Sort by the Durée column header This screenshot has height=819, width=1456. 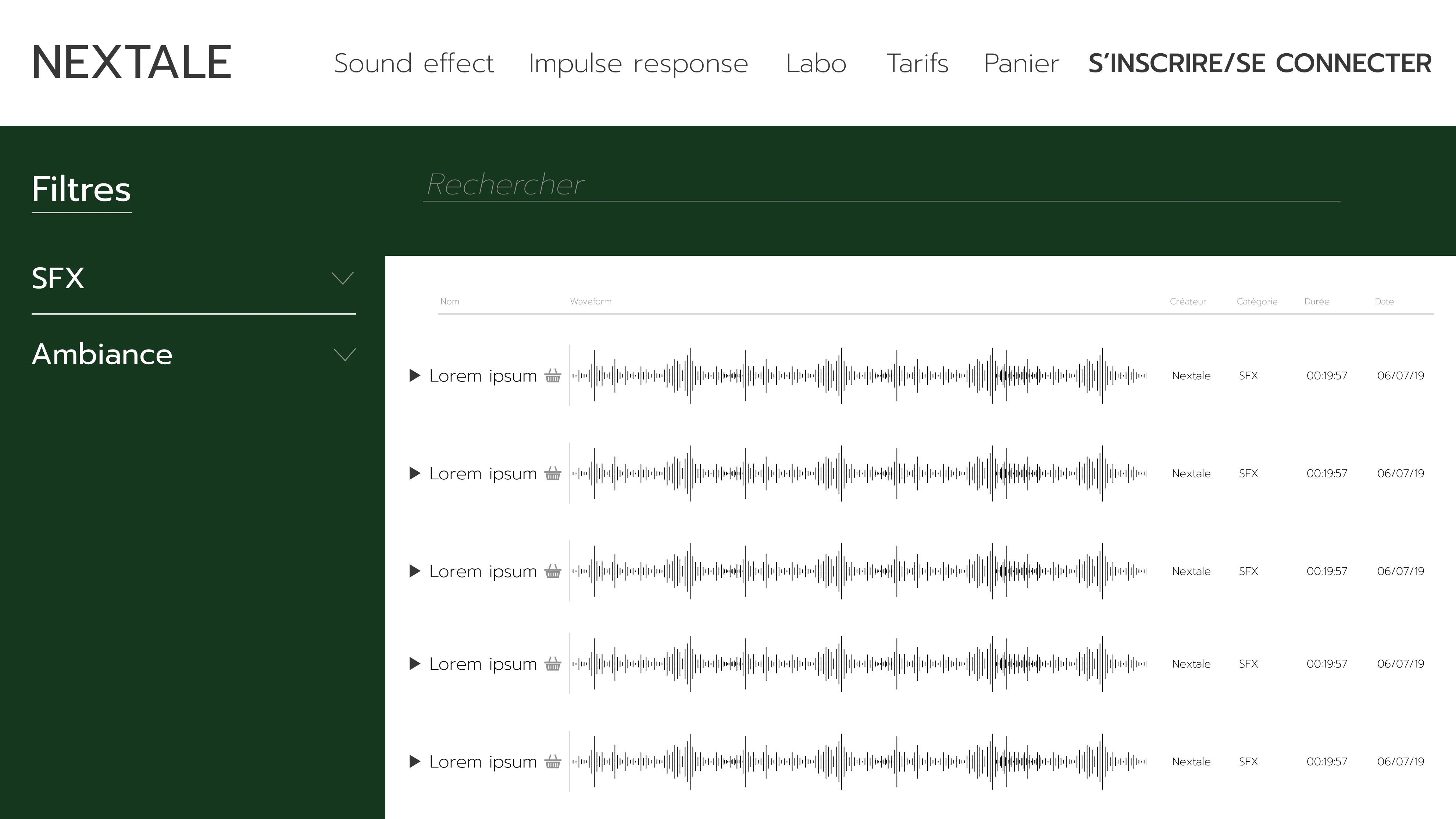tap(1316, 301)
